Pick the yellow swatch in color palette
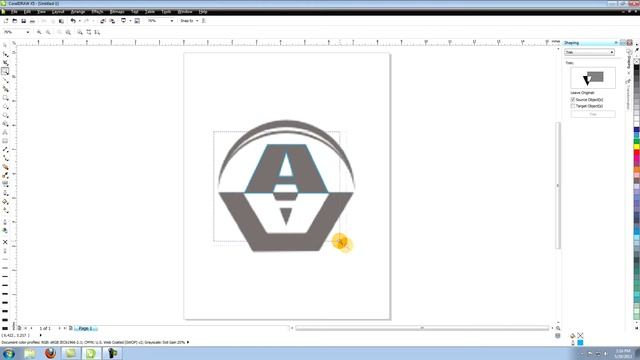Image resolution: width=640 pixels, height=360 pixels. 636,147
